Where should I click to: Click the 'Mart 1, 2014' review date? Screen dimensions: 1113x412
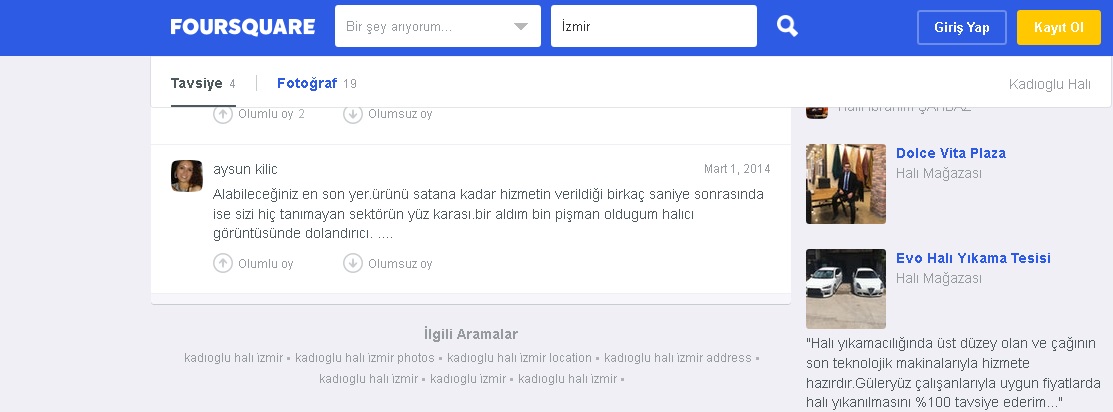tap(737, 169)
